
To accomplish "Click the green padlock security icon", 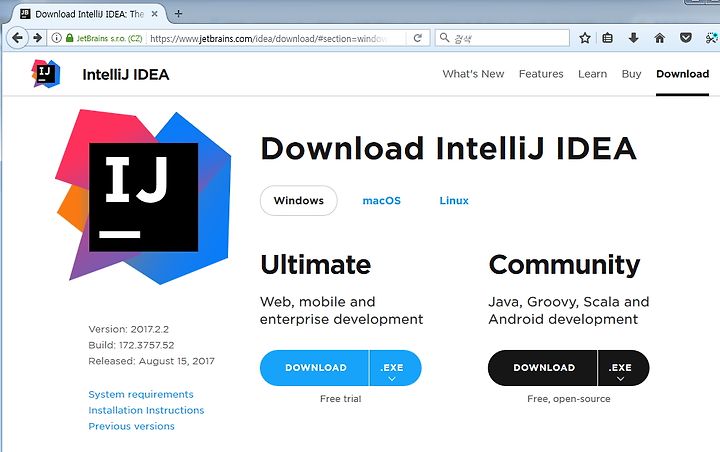I will [69, 38].
